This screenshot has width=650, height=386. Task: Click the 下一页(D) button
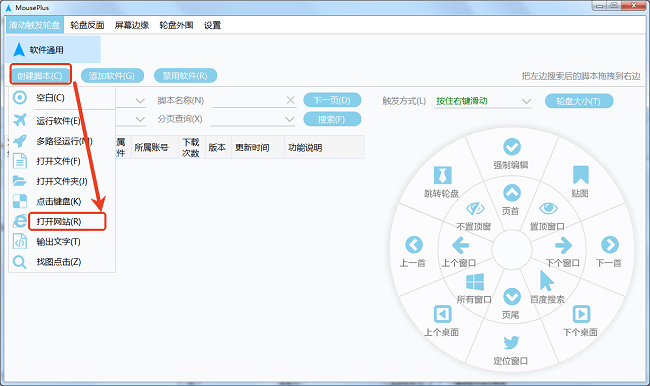(332, 100)
